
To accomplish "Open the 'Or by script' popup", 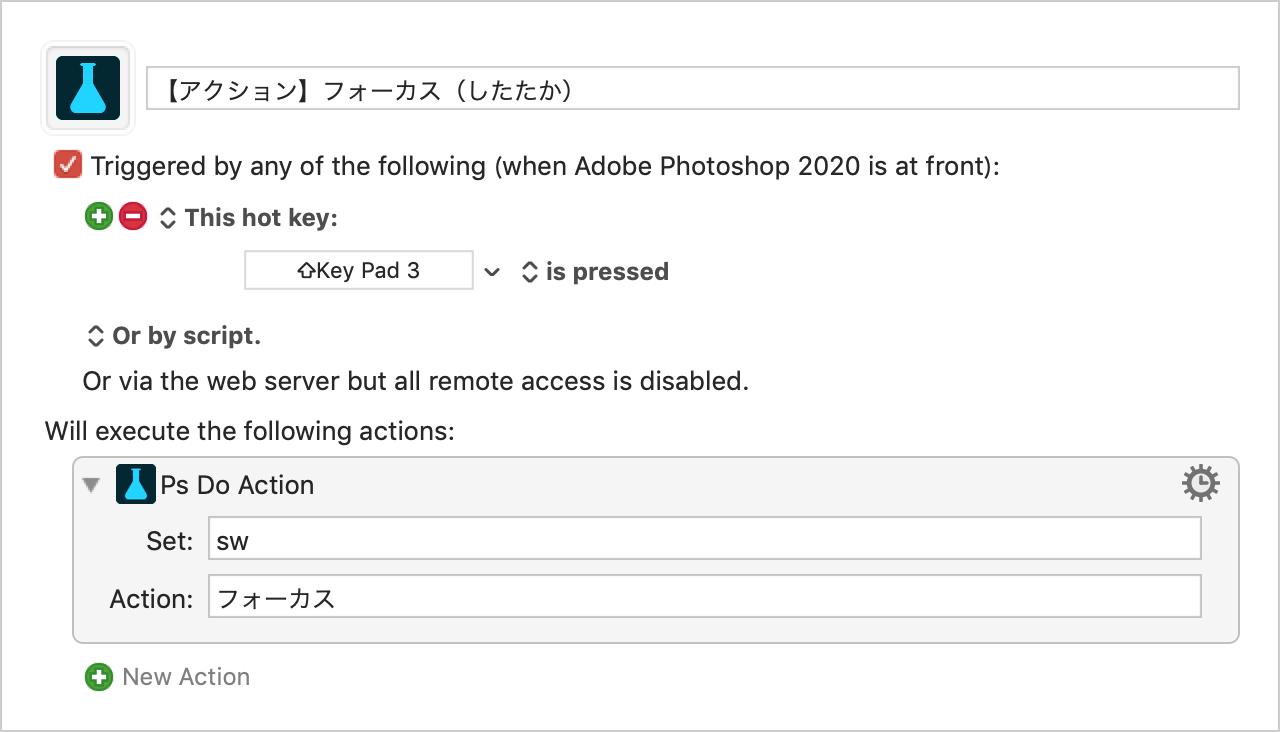I will (174, 336).
